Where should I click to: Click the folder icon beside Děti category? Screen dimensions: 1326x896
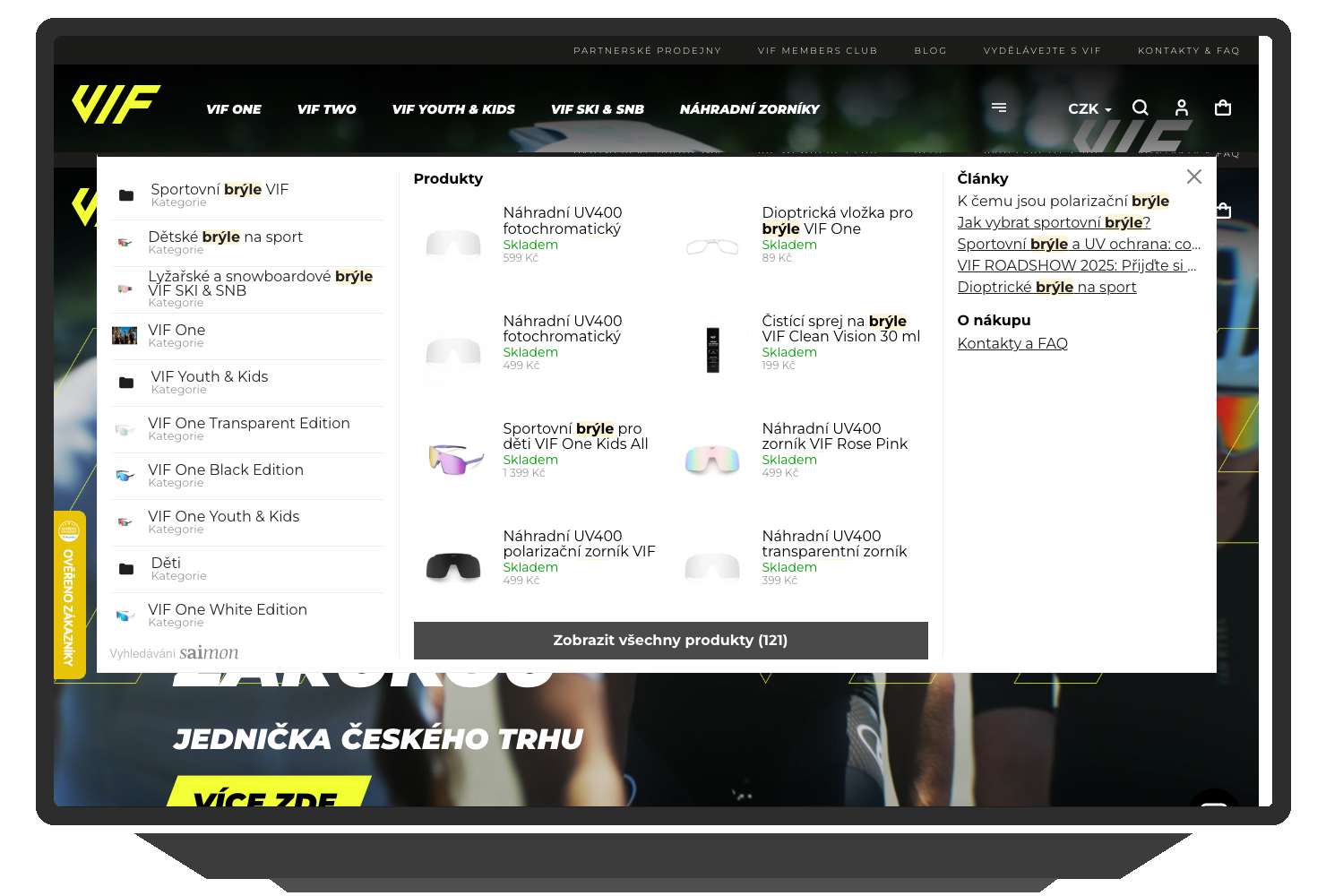(x=126, y=569)
